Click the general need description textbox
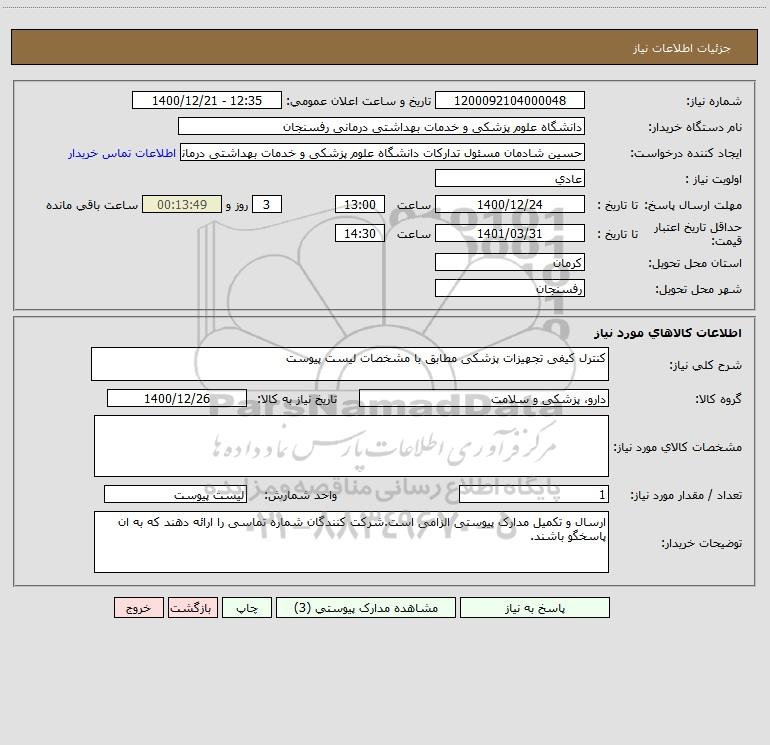Viewport: 770px width, 745px height. pyautogui.click(x=350, y=364)
